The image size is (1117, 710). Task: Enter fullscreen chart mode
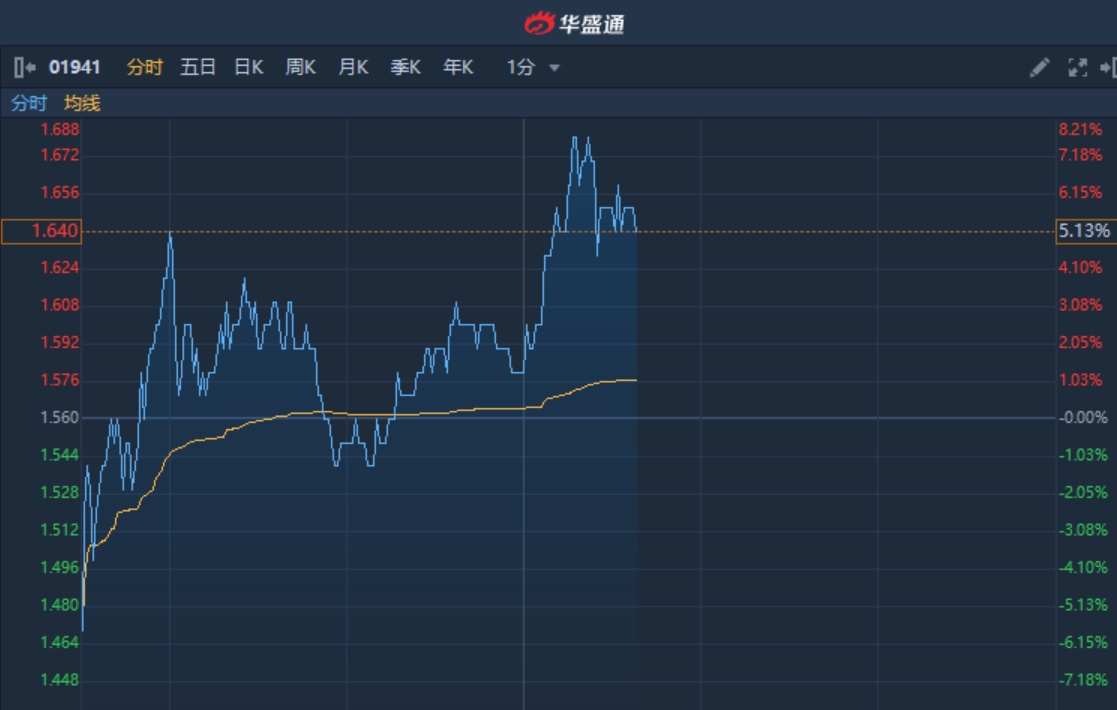click(x=1077, y=67)
